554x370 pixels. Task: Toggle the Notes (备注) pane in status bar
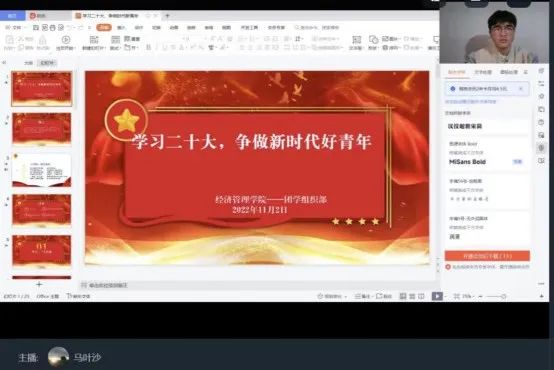362,296
